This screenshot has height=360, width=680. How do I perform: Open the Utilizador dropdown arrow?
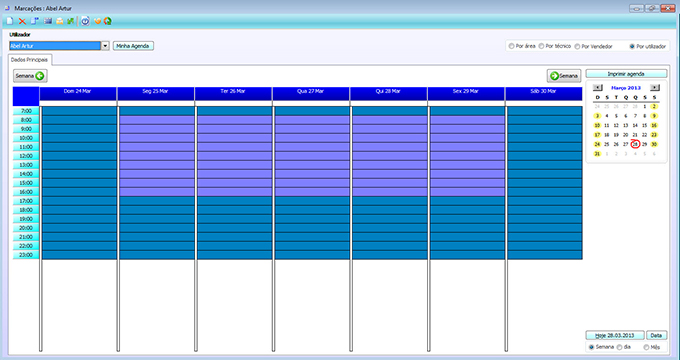click(x=105, y=46)
